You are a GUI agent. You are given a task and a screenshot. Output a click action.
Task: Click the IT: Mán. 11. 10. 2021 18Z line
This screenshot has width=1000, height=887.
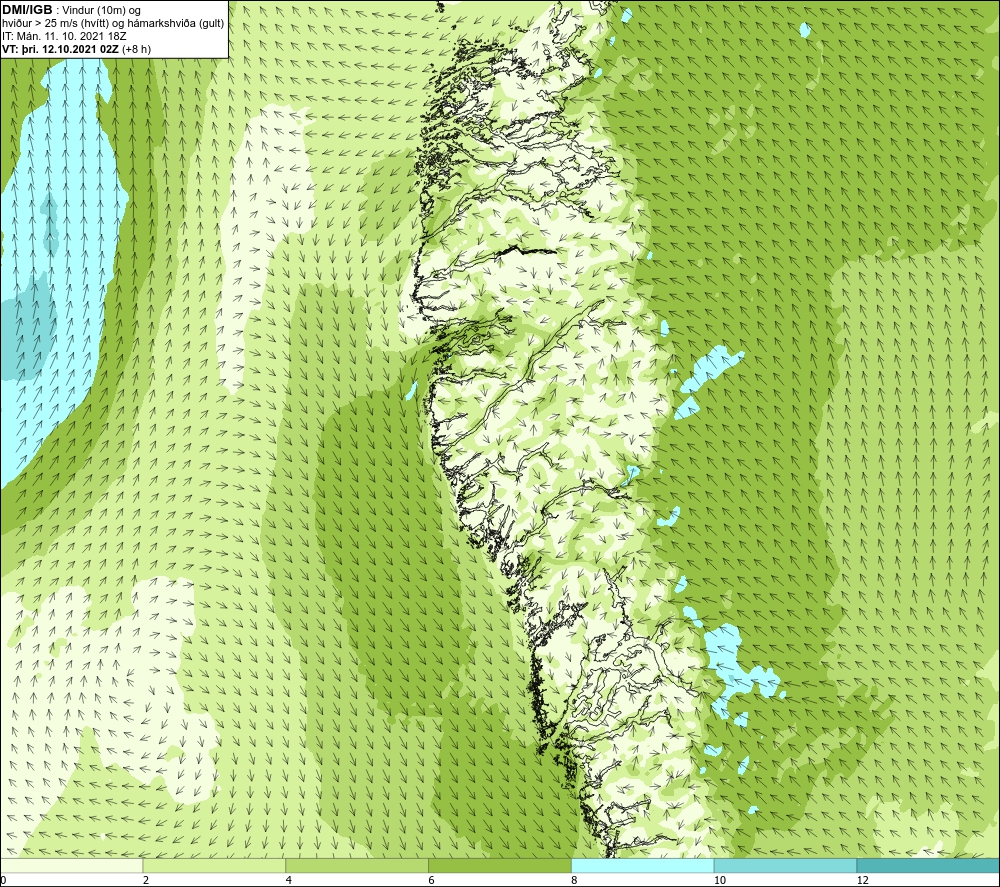64,36
